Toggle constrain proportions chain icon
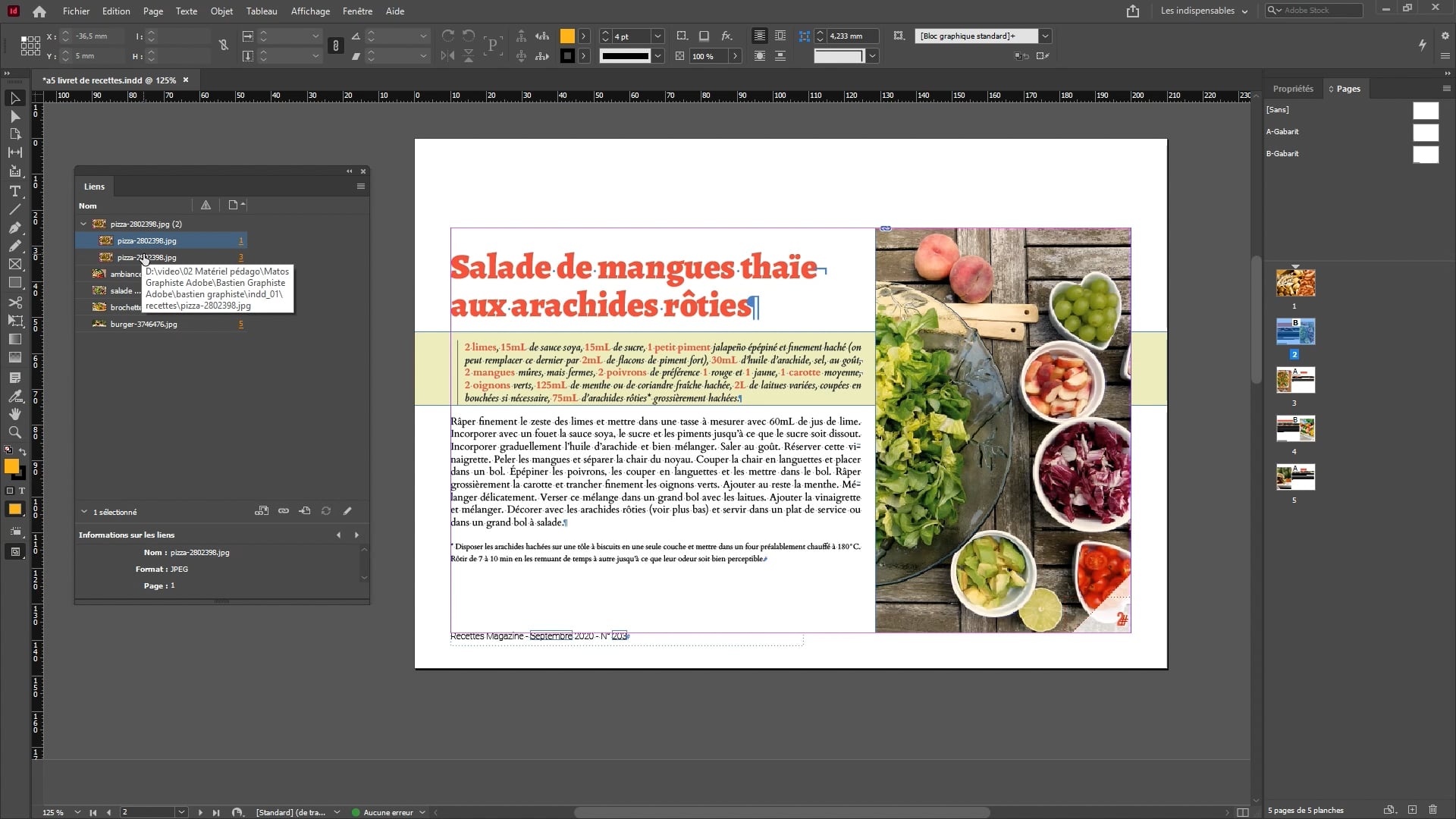Image resolution: width=1456 pixels, height=819 pixels. [x=336, y=46]
